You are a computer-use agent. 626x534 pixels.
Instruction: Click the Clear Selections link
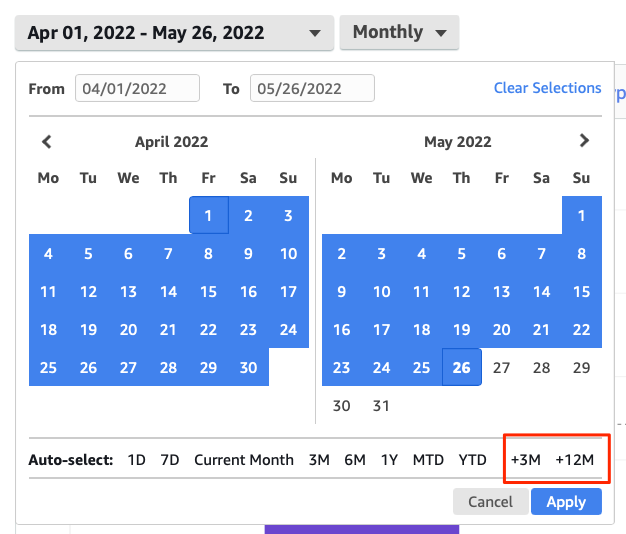click(547, 88)
